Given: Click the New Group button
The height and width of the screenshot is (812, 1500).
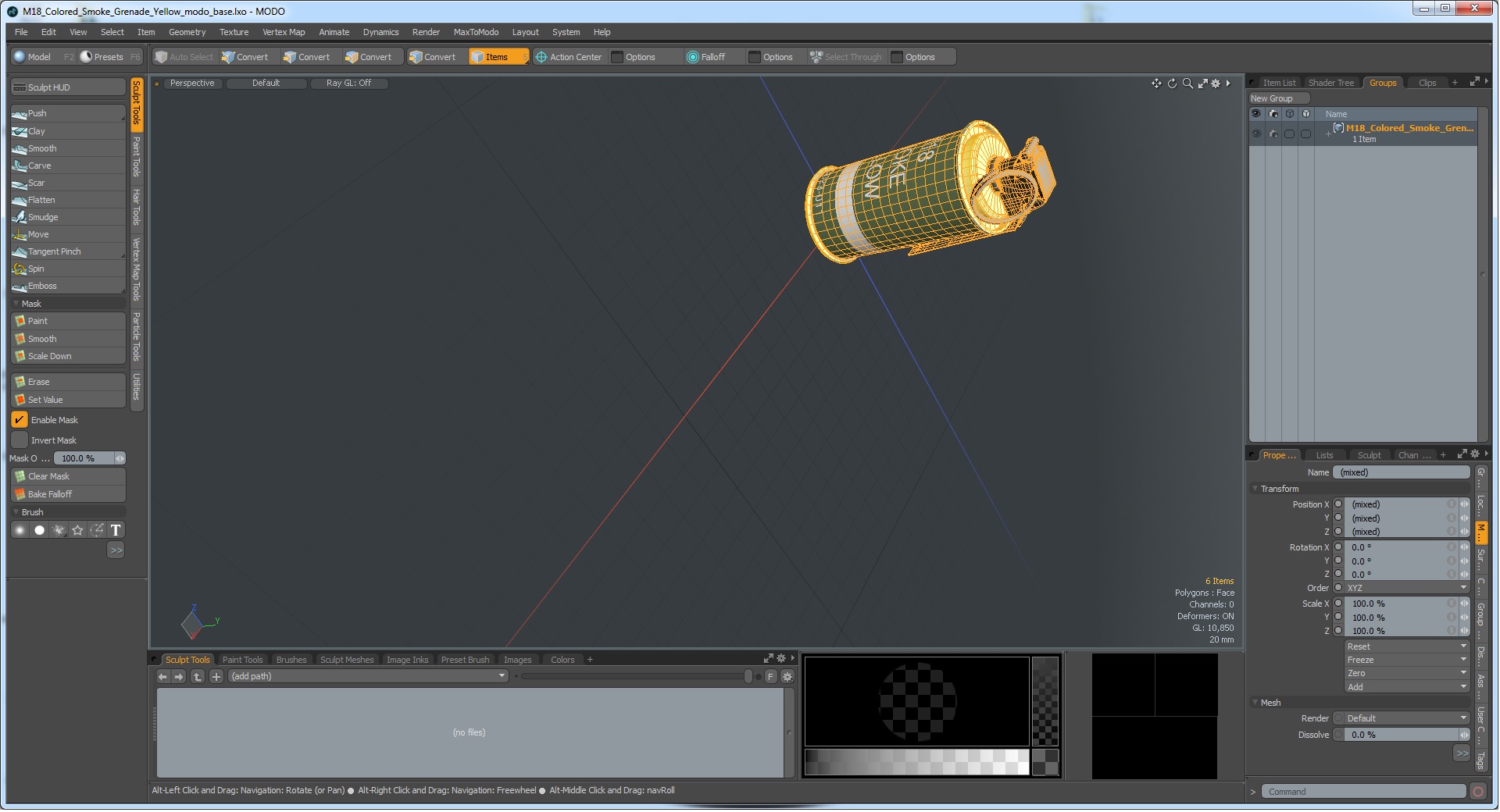Looking at the screenshot, I should click(x=1279, y=98).
